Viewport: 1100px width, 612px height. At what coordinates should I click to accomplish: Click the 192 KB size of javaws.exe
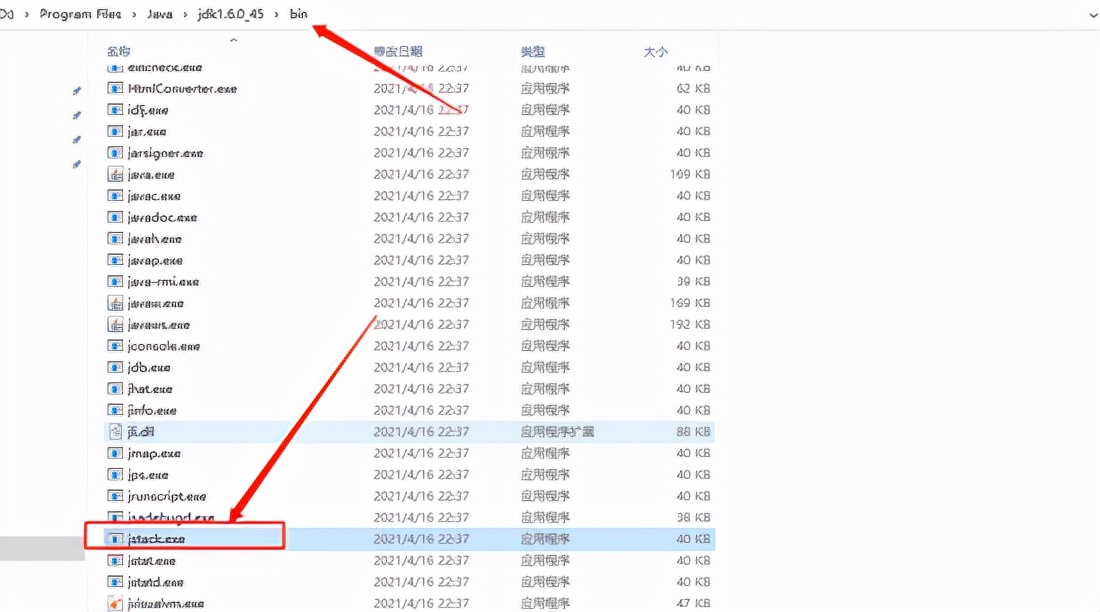[690, 324]
